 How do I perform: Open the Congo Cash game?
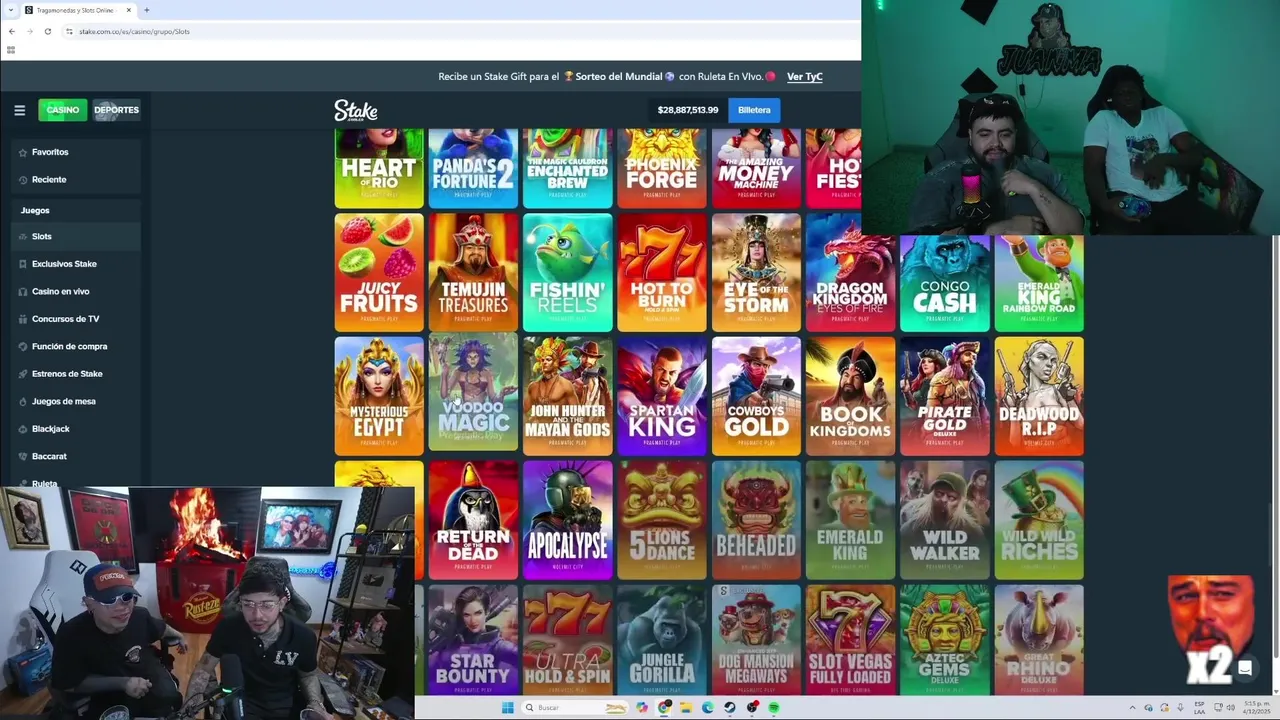coord(945,283)
